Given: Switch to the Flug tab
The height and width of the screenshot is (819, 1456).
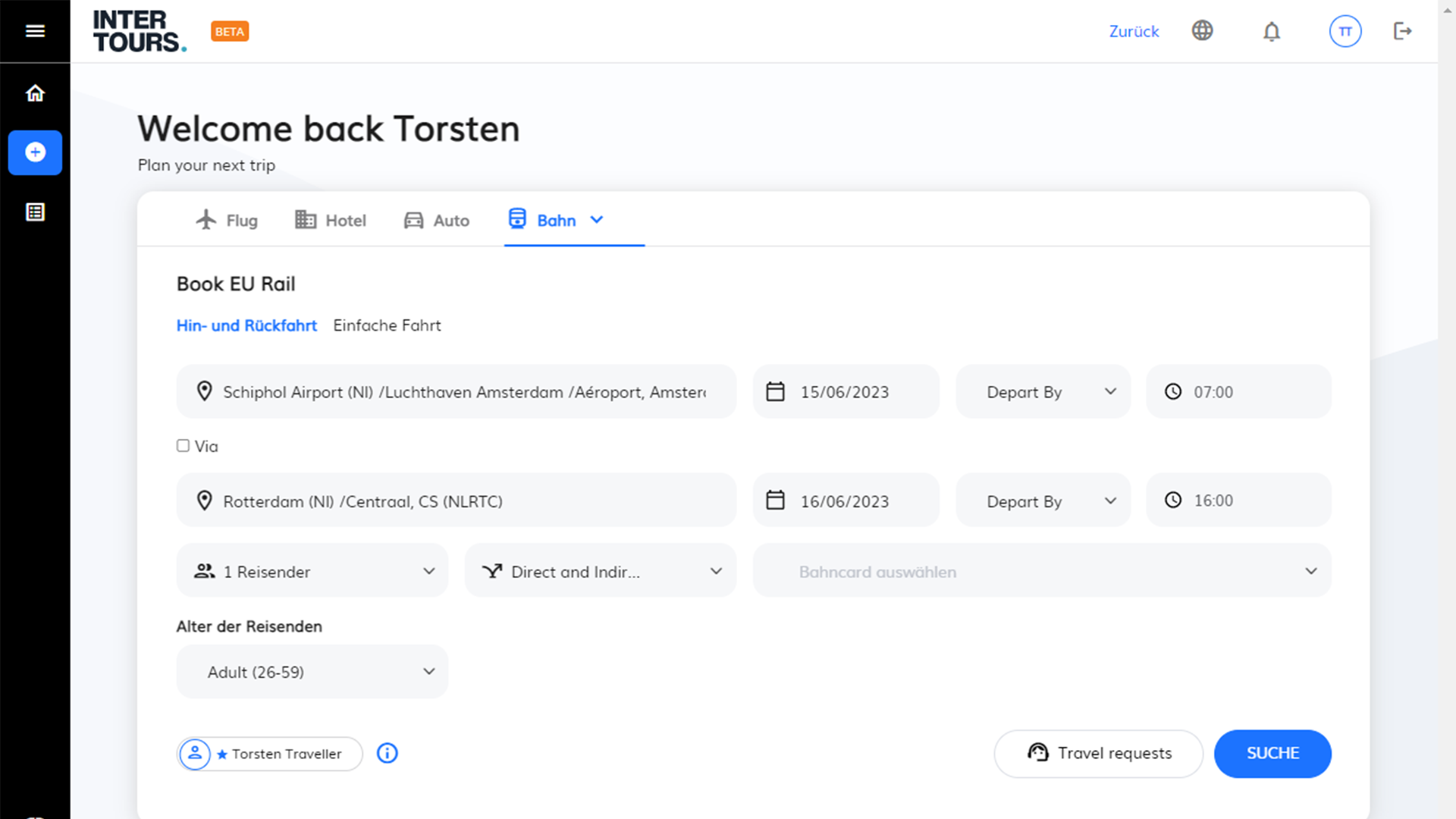Looking at the screenshot, I should click(x=227, y=221).
